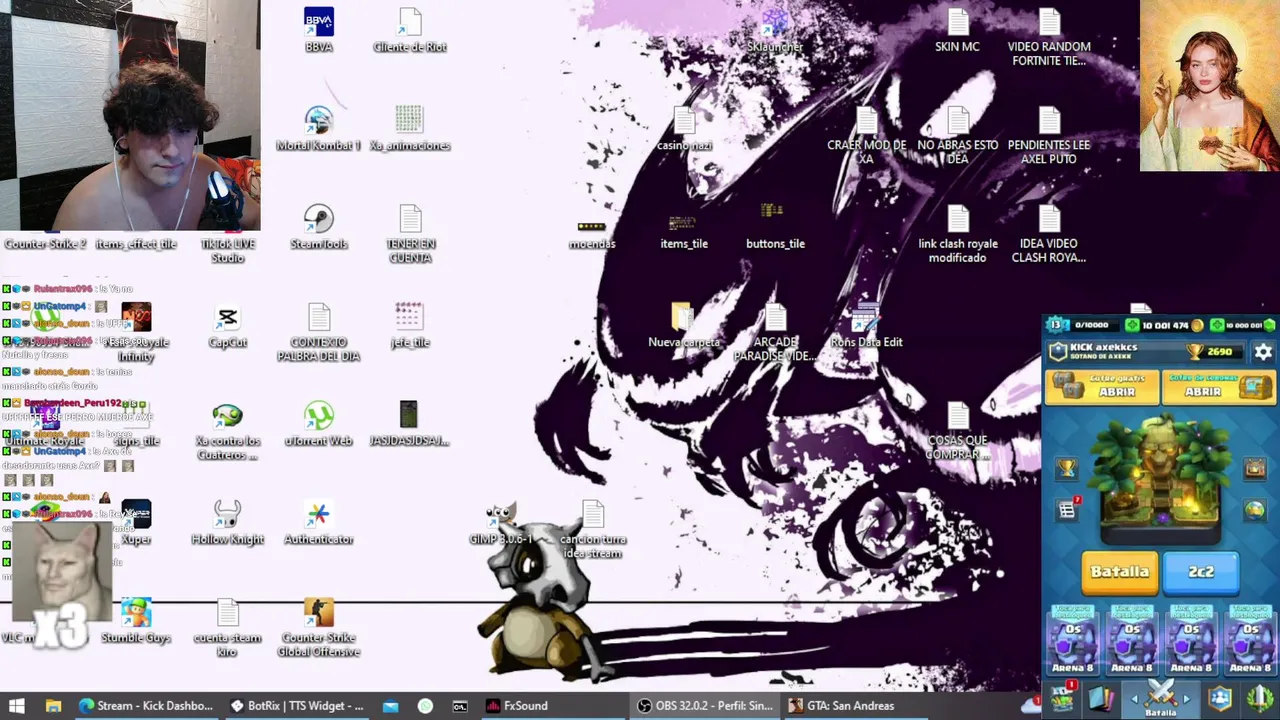Open the items_tile image file
Image resolution: width=1280 pixels, height=720 pixels.
click(x=684, y=230)
